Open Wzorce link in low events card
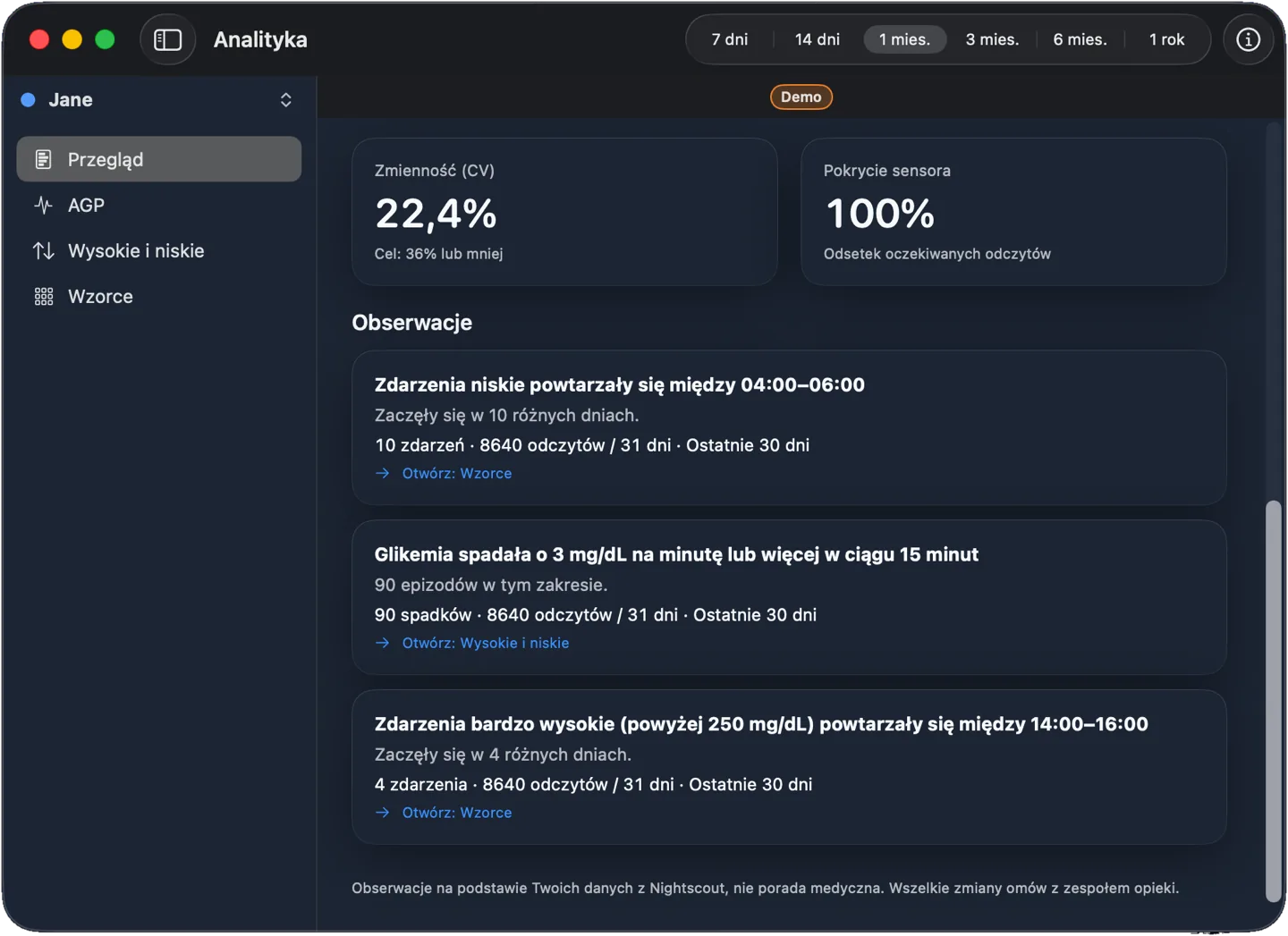1288x936 pixels. point(457,473)
